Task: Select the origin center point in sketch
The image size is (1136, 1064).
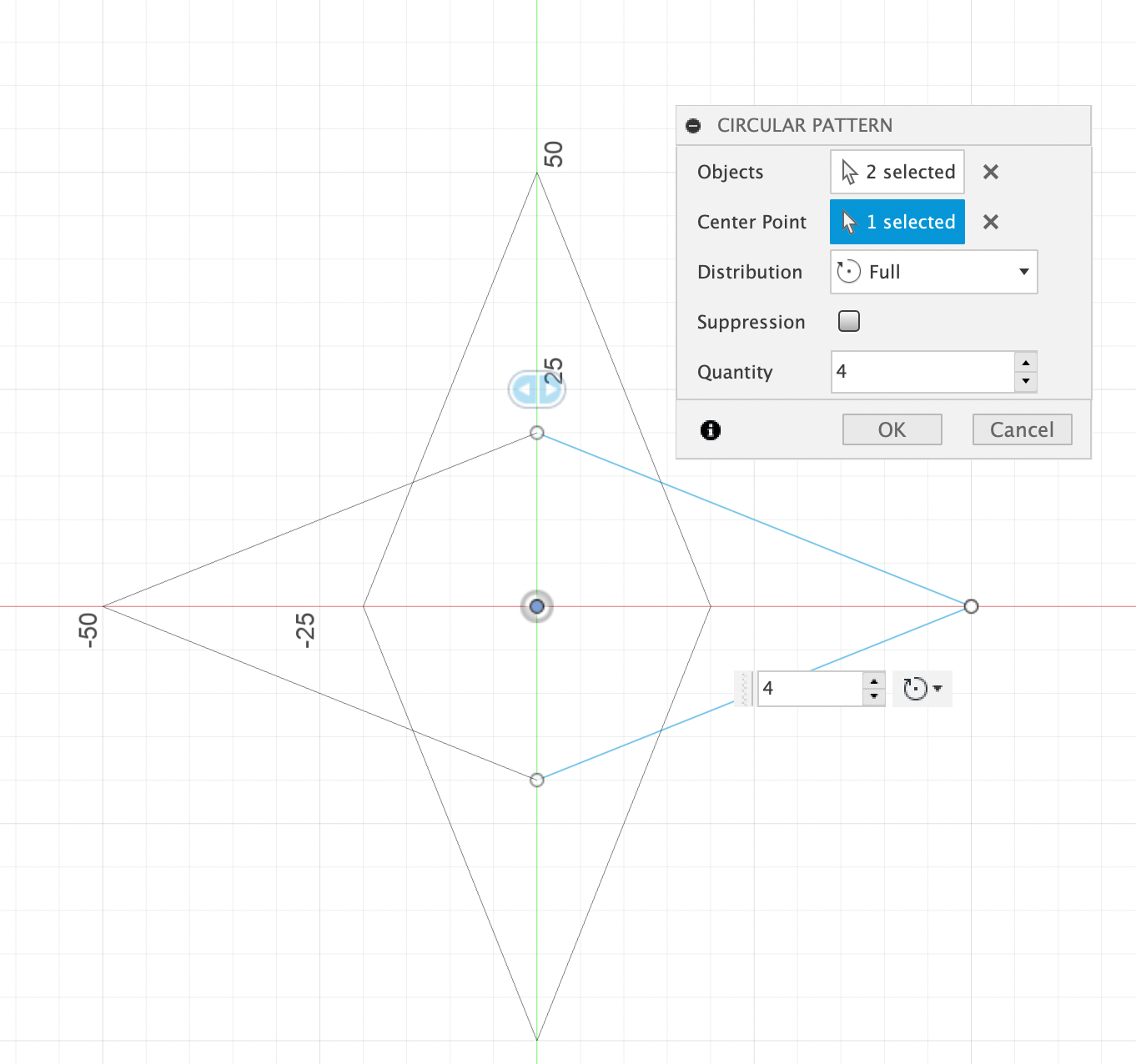Action: [x=537, y=606]
